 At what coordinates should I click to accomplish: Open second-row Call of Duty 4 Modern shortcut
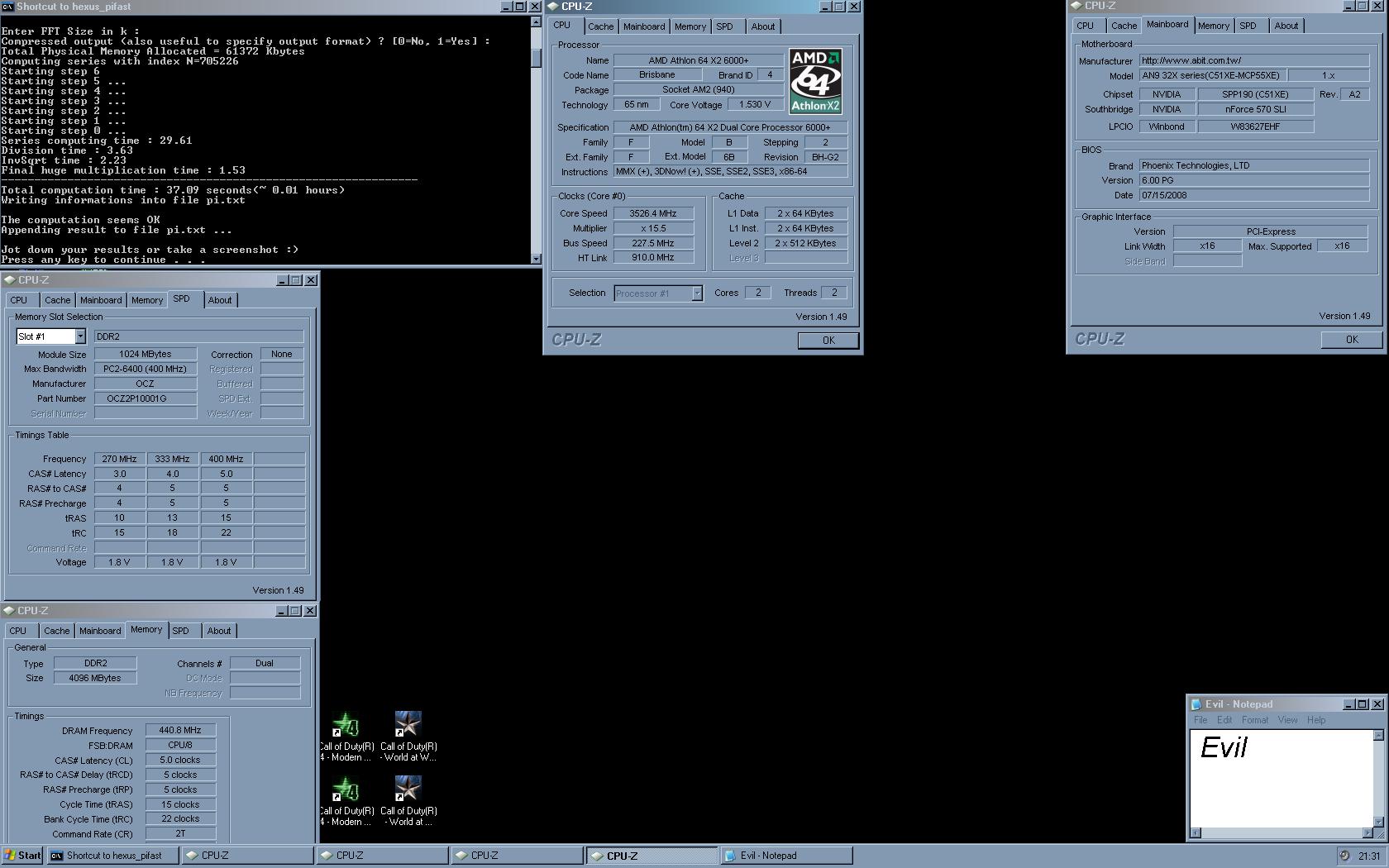346,801
